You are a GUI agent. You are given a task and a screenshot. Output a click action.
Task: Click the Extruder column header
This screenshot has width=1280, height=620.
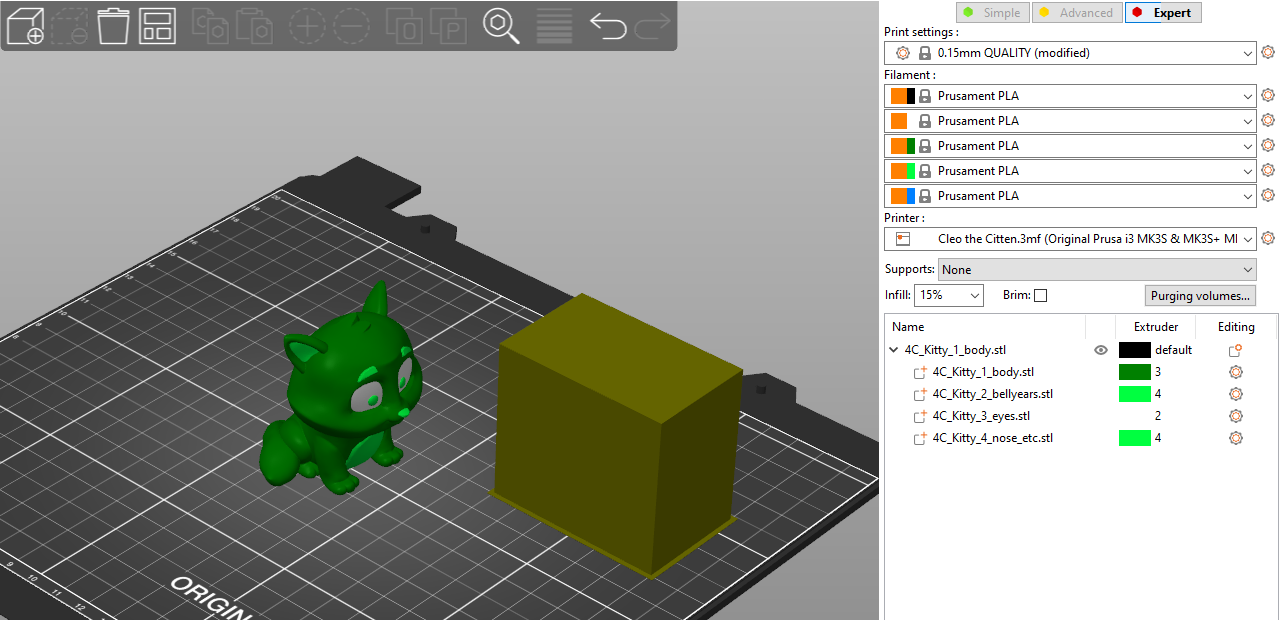click(x=1155, y=327)
